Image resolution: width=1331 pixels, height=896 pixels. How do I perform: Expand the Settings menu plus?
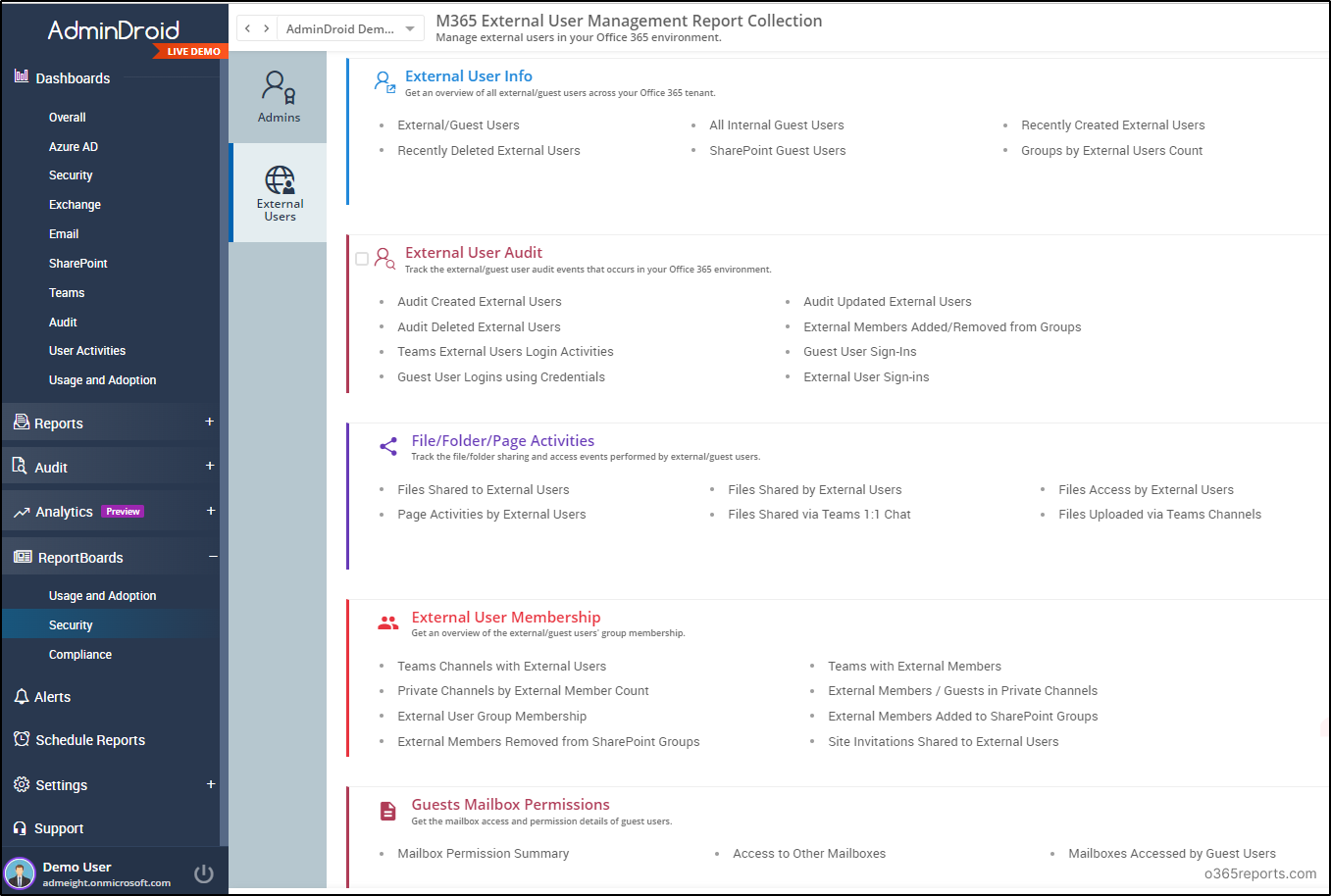click(x=210, y=784)
